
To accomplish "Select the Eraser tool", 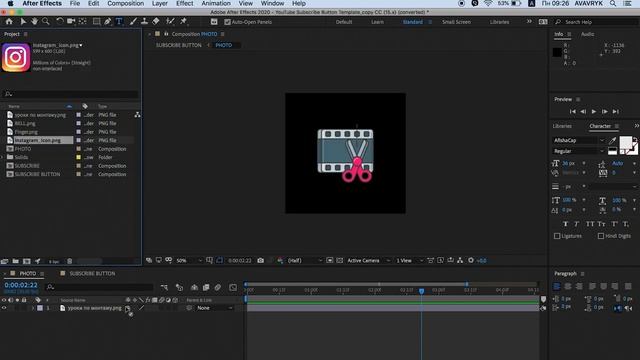I will 156,22.
